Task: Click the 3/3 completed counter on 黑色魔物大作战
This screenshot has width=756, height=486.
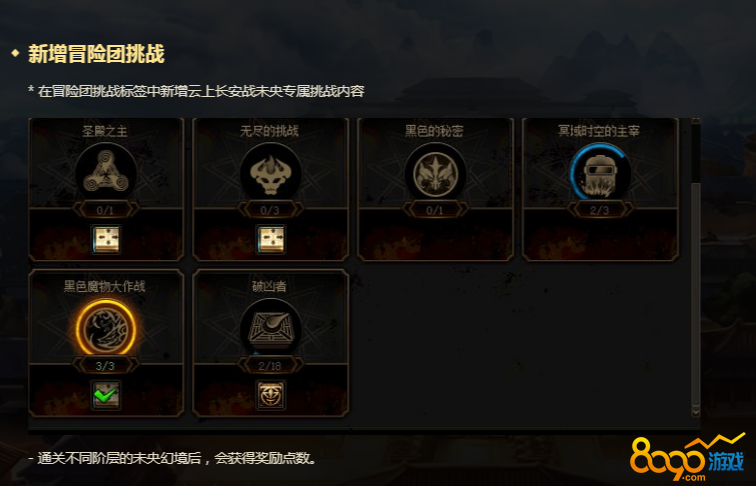Action: click(x=106, y=366)
